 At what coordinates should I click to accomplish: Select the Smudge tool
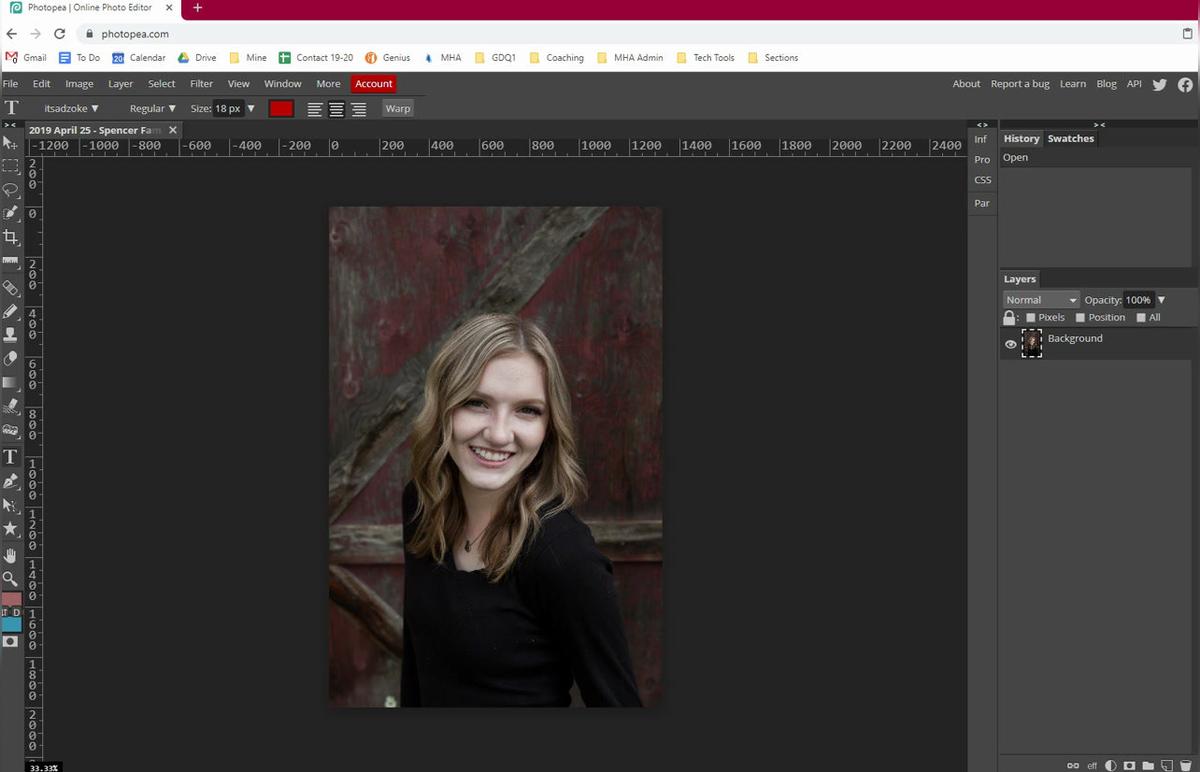11,407
